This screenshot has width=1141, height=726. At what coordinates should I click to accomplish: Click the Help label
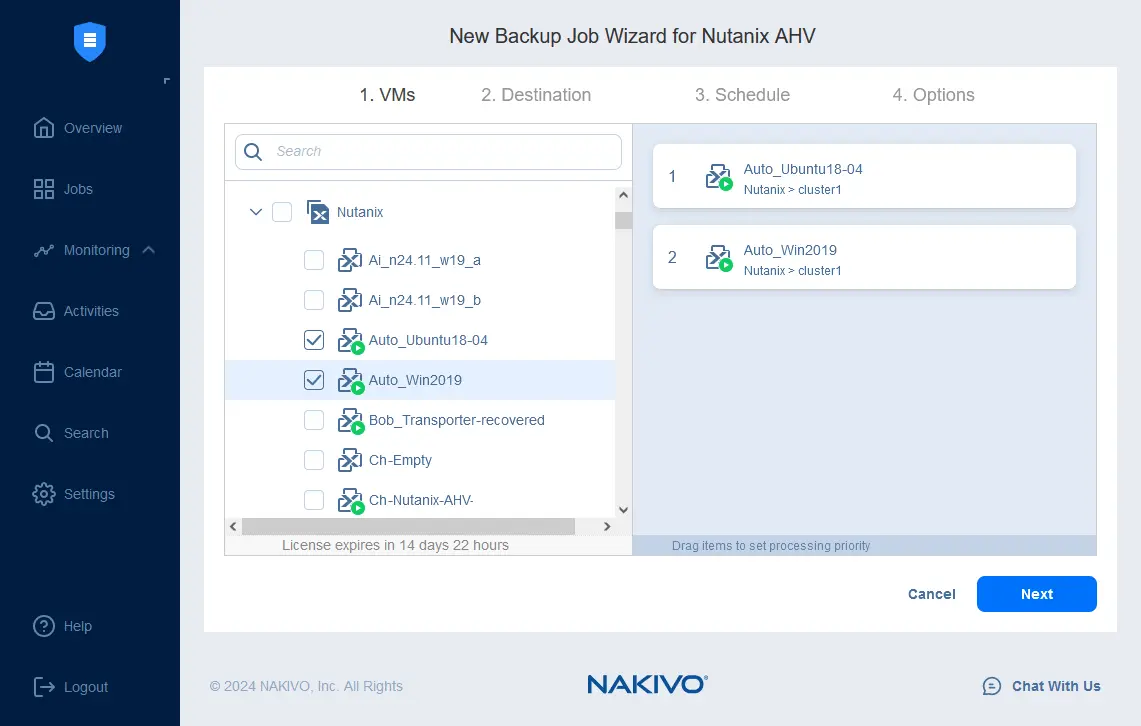point(78,626)
